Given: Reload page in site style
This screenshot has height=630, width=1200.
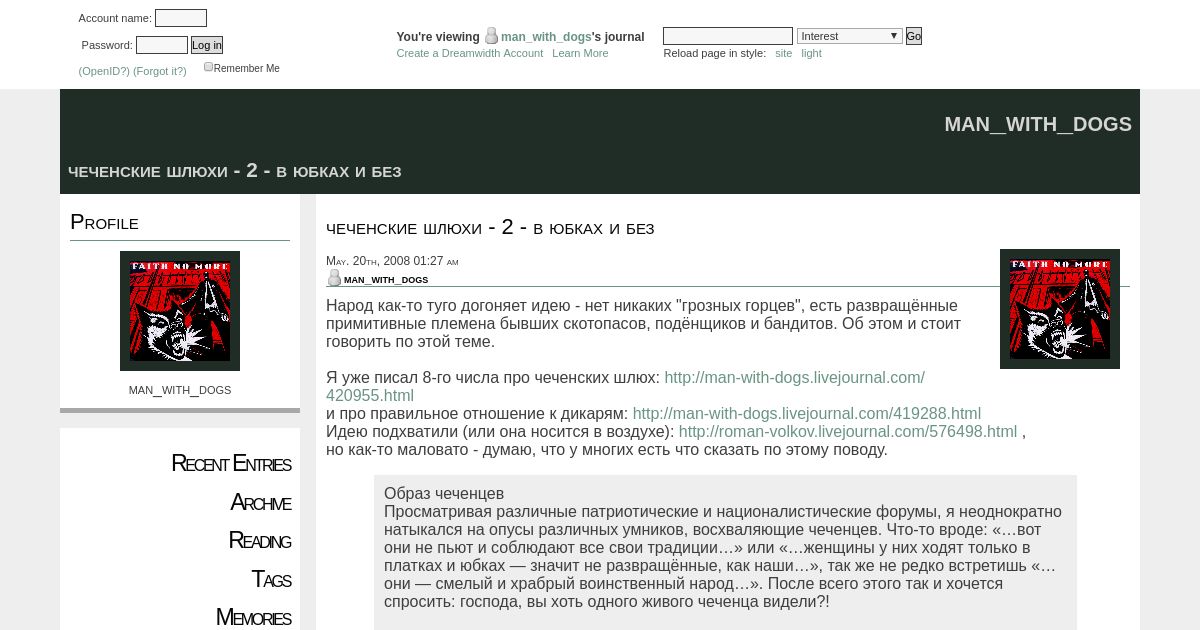Looking at the screenshot, I should pos(783,53).
